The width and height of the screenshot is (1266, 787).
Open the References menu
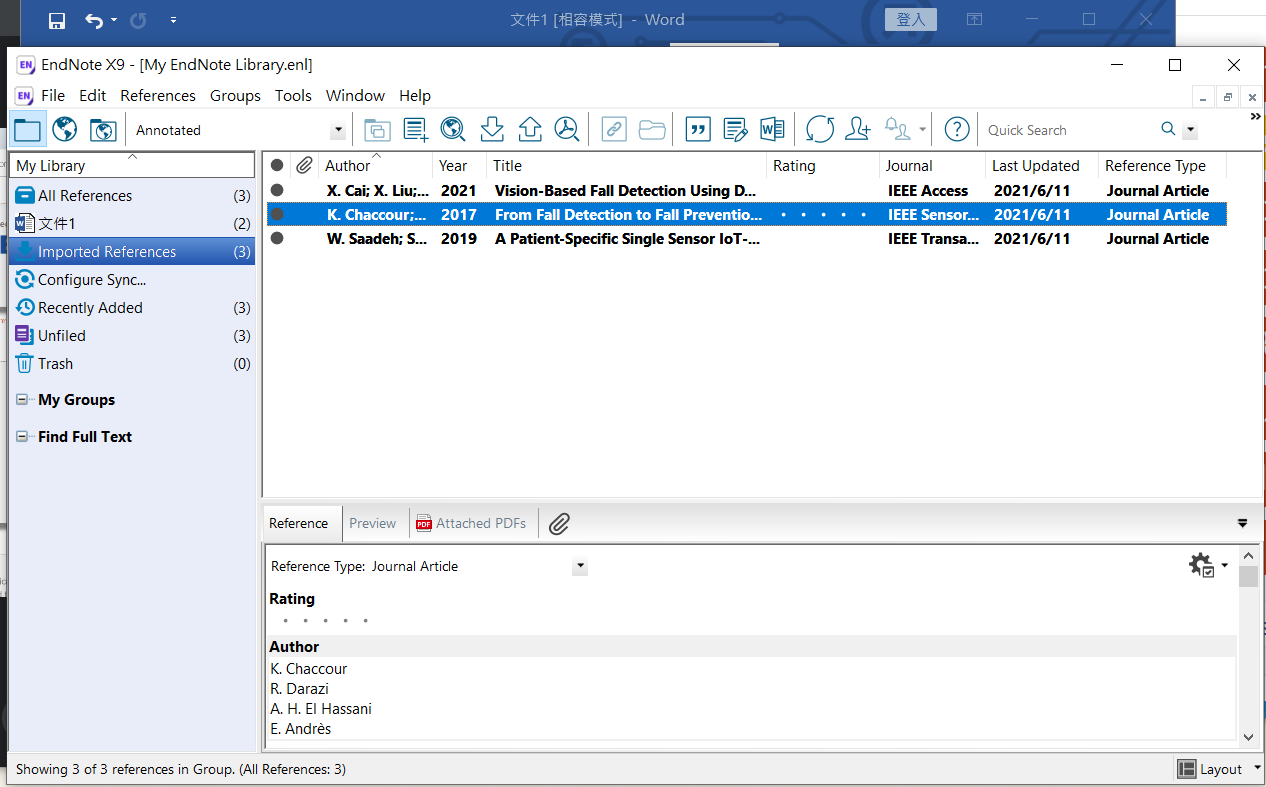click(x=158, y=95)
